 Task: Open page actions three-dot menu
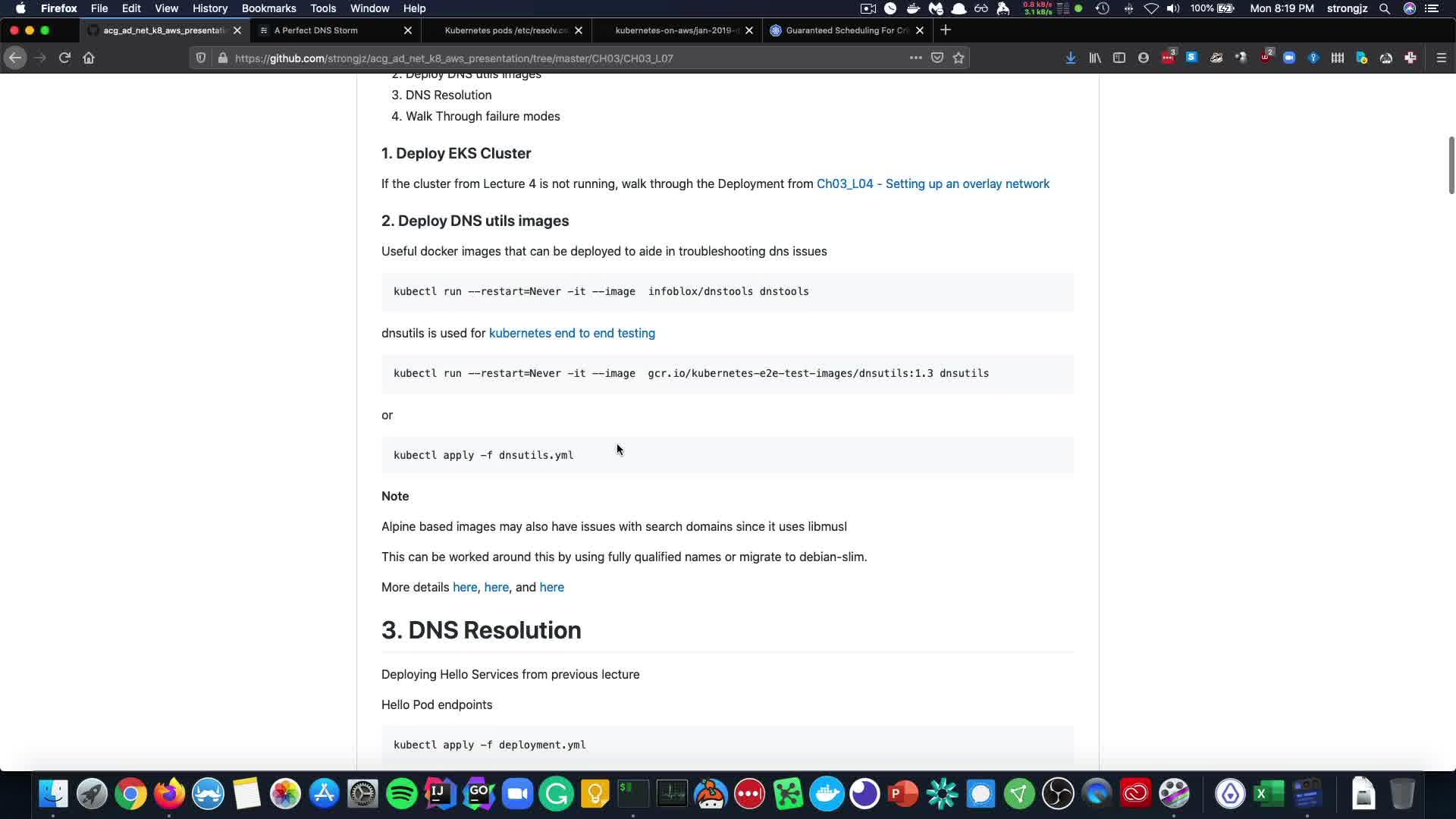pos(915,58)
